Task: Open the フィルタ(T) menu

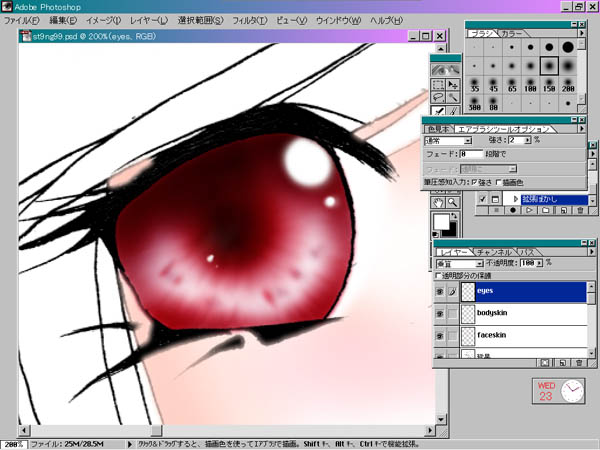Action: [249, 21]
